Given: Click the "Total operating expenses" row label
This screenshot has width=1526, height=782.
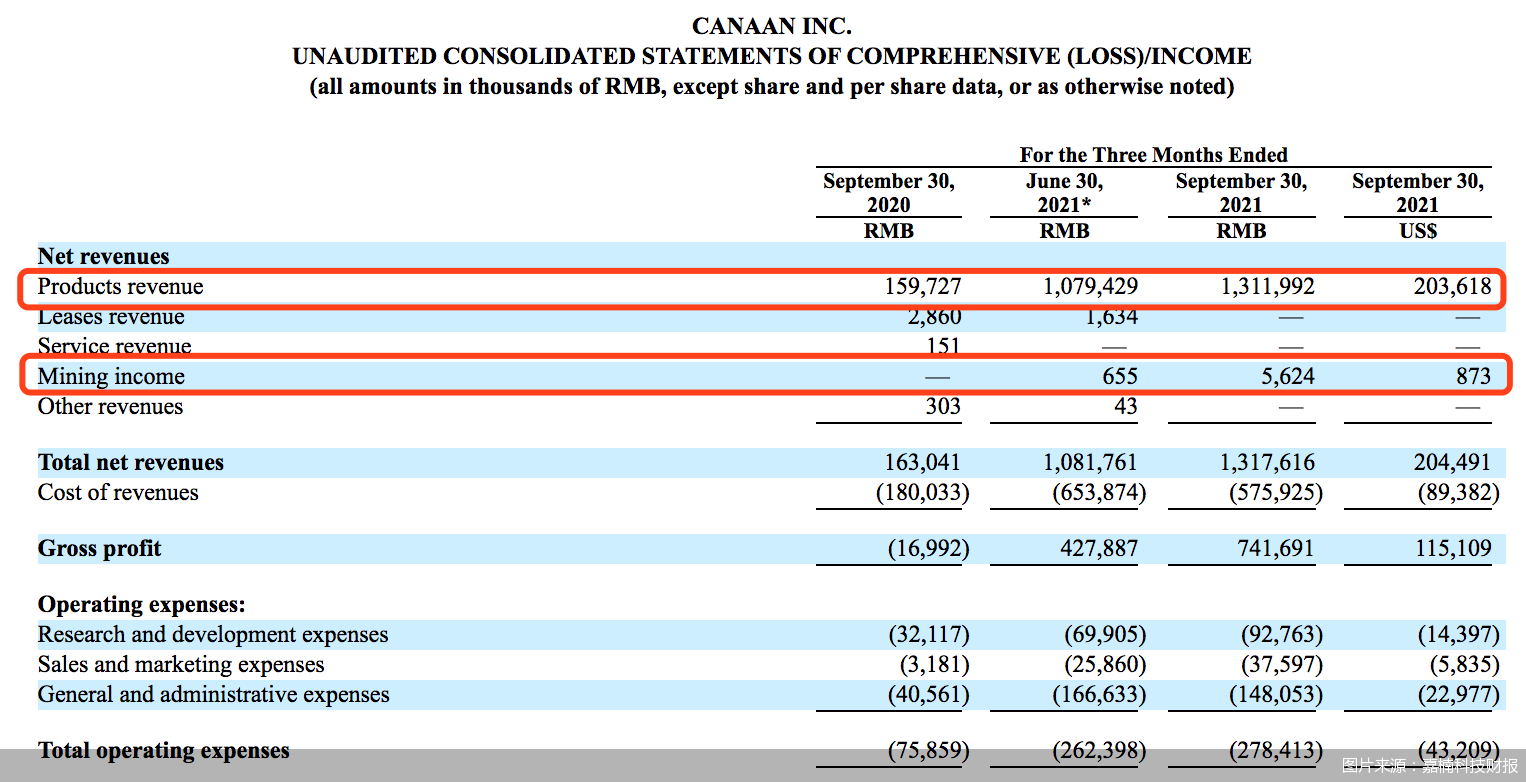Looking at the screenshot, I should (x=164, y=751).
